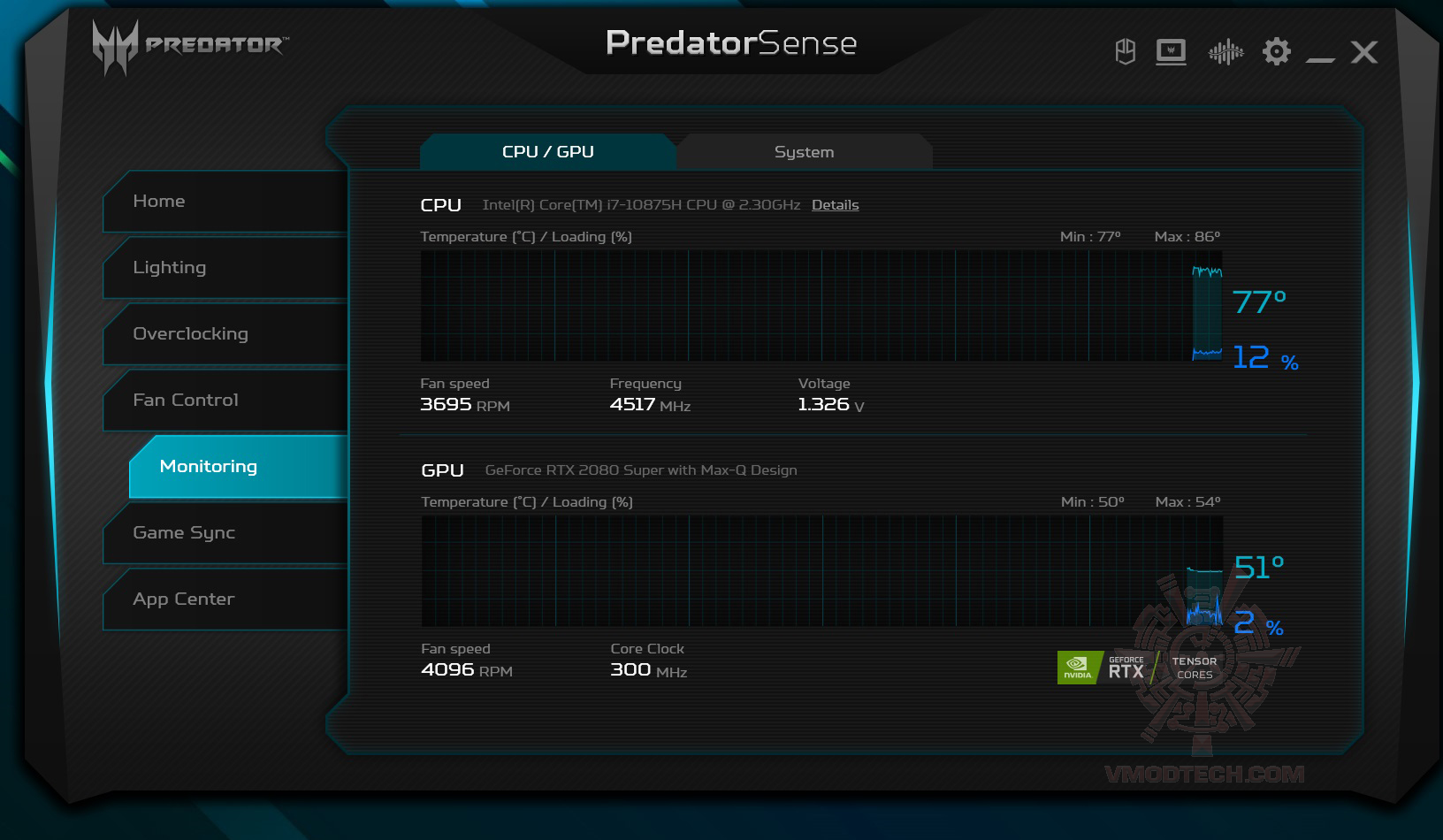Click the CPU Min : 77° value

[1090, 237]
